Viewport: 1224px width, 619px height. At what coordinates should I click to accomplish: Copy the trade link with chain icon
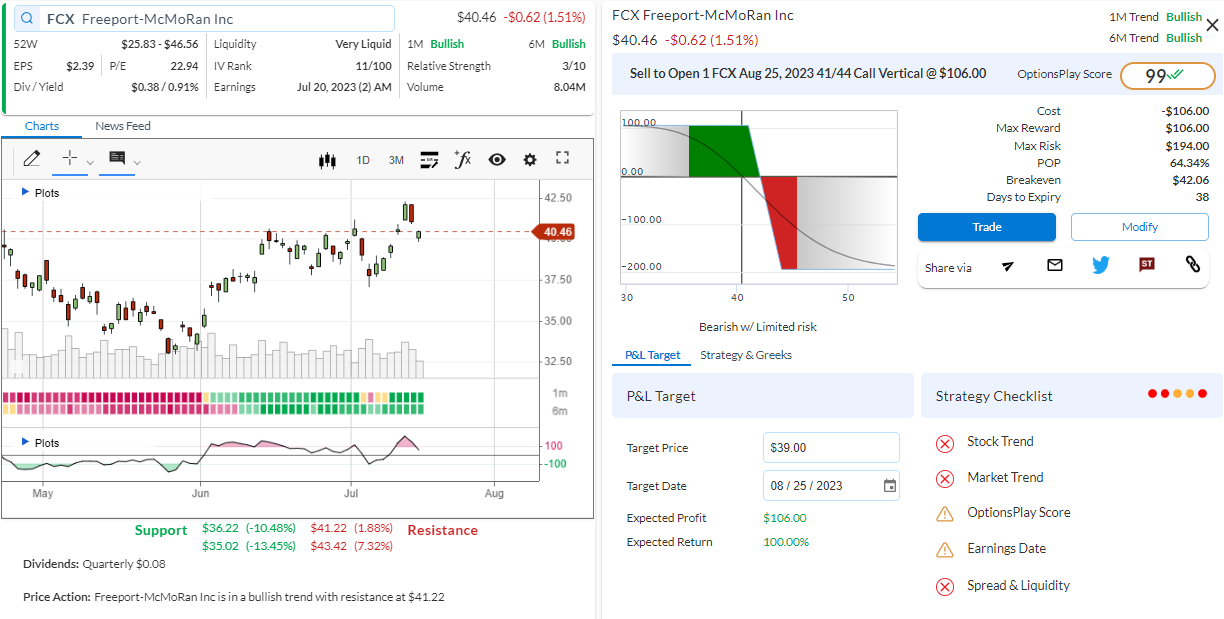[1192, 265]
